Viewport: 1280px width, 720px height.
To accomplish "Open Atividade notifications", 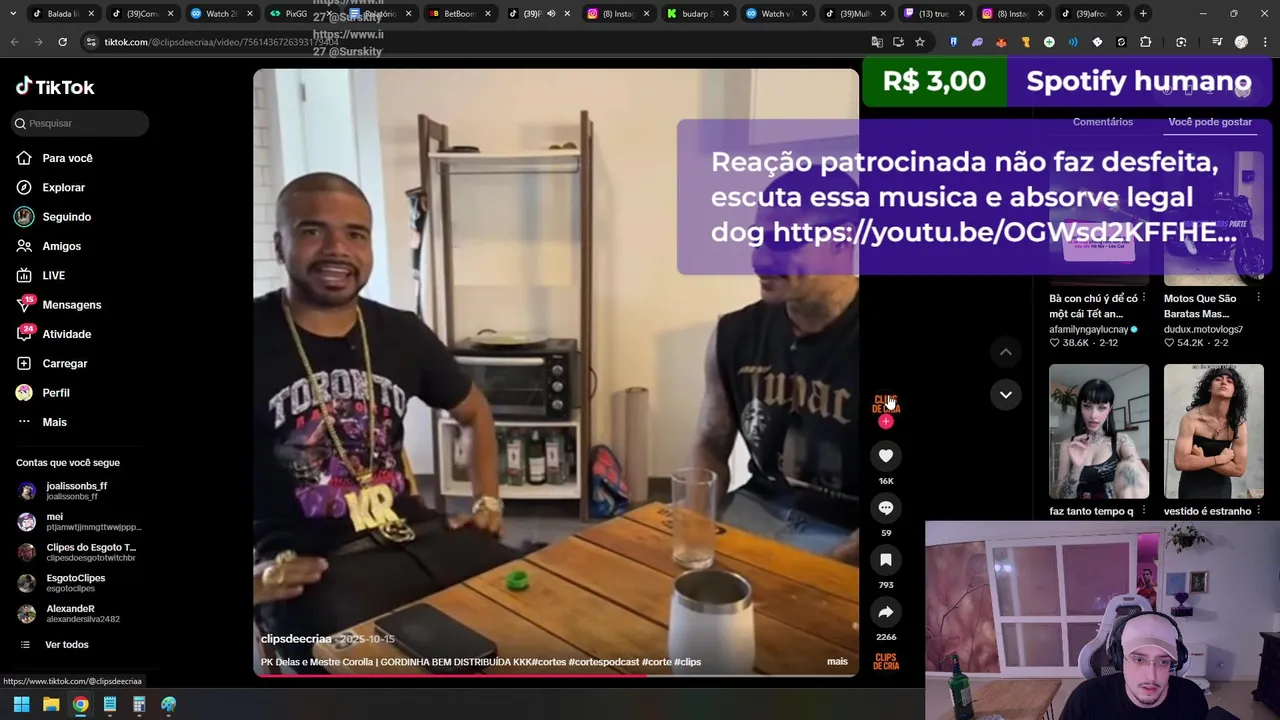I will 66,334.
